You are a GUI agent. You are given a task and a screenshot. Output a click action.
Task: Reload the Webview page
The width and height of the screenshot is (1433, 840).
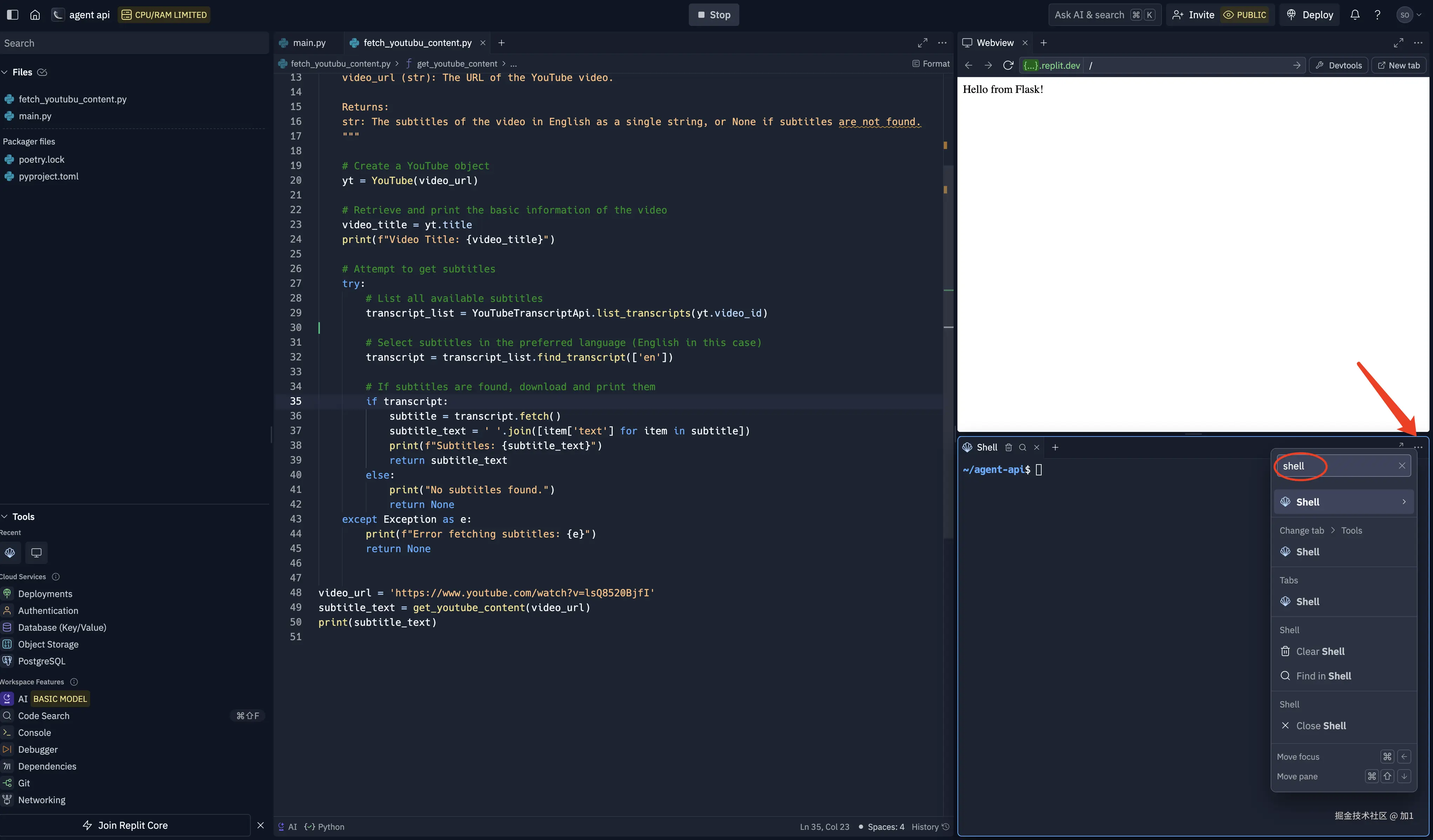click(x=1008, y=65)
